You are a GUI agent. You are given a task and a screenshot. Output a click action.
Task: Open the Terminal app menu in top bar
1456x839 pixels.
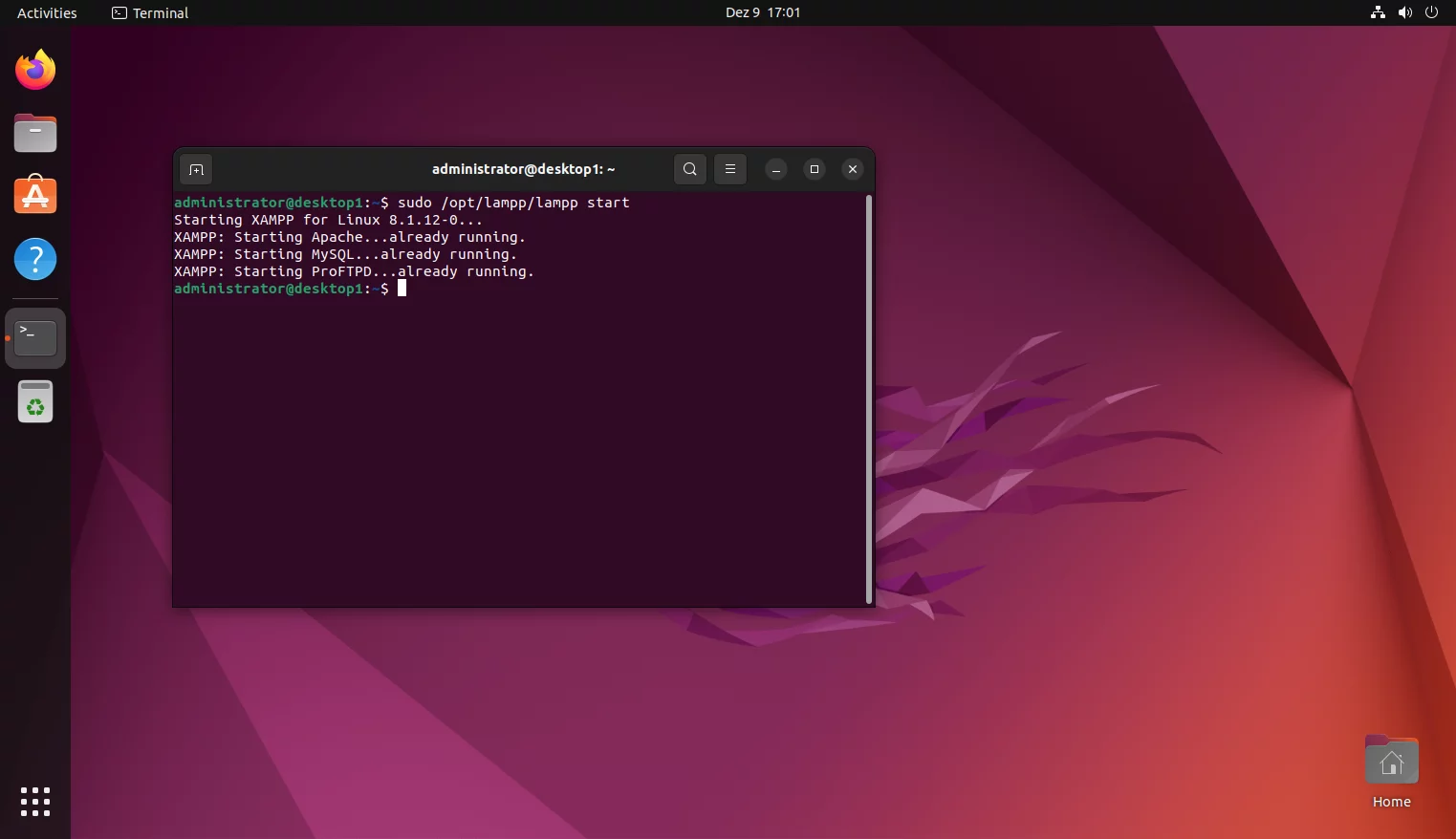(150, 12)
